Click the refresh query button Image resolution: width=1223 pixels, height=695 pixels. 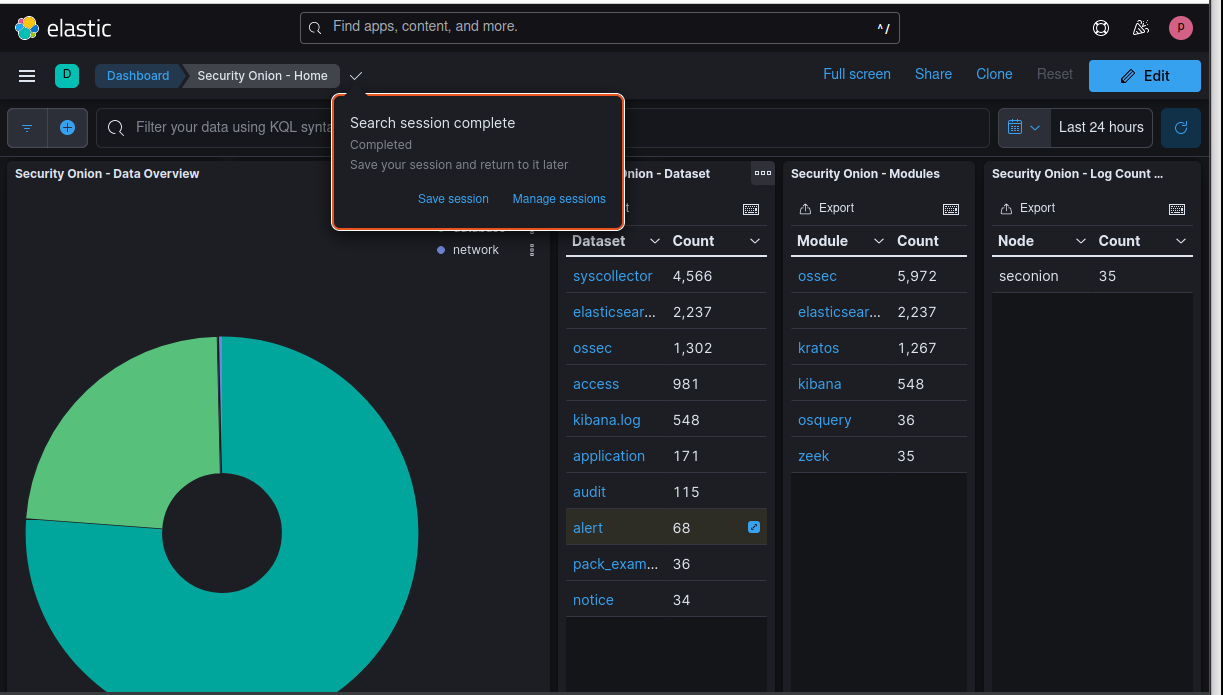point(1181,128)
